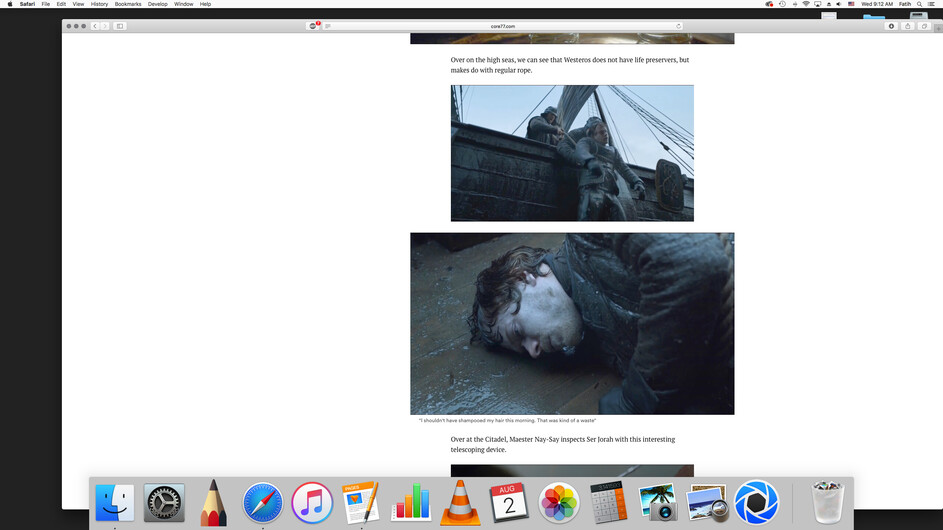Open Calendar showing Aug 2
The image size is (943, 530).
coord(509,502)
